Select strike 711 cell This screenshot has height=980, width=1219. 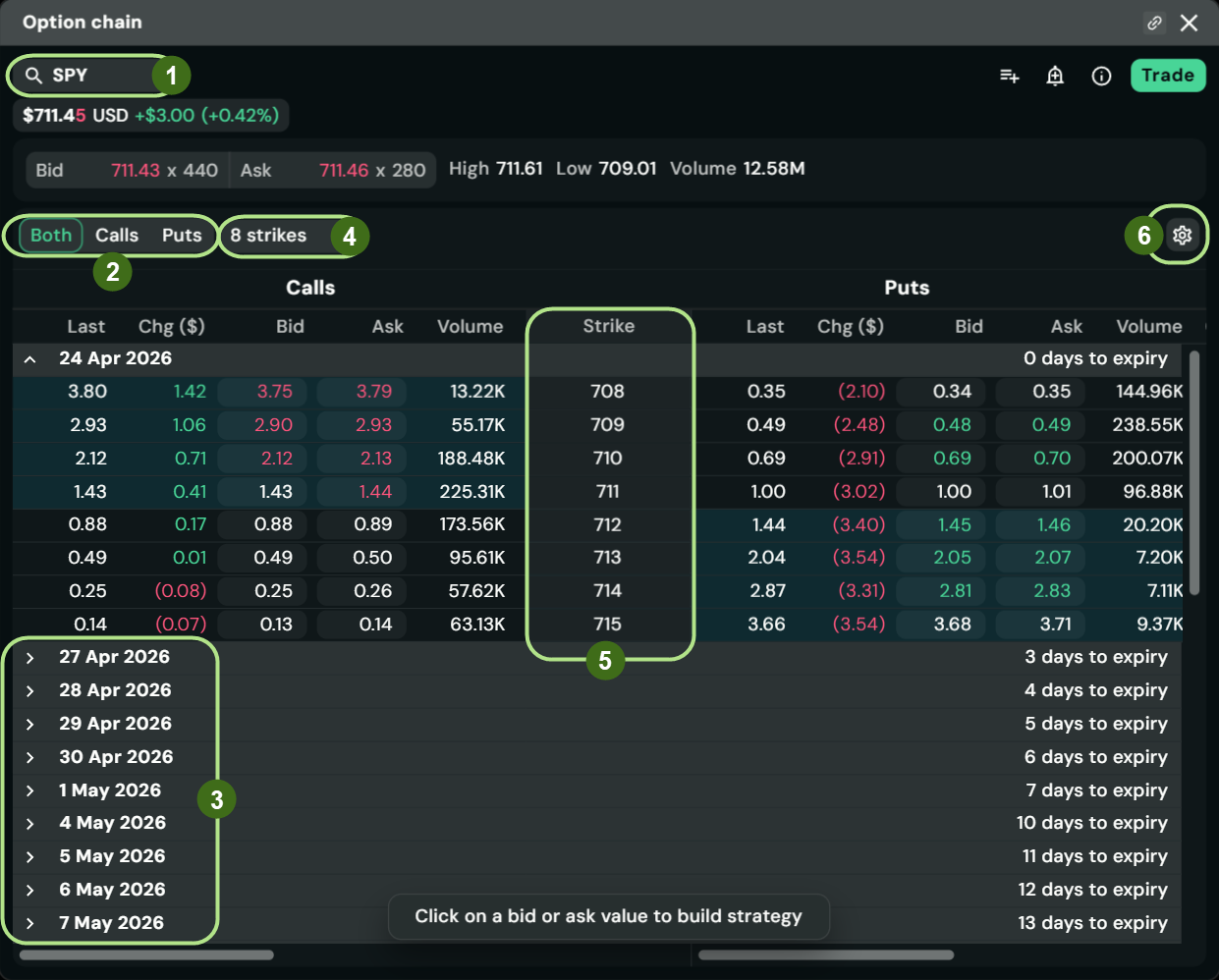click(x=608, y=492)
